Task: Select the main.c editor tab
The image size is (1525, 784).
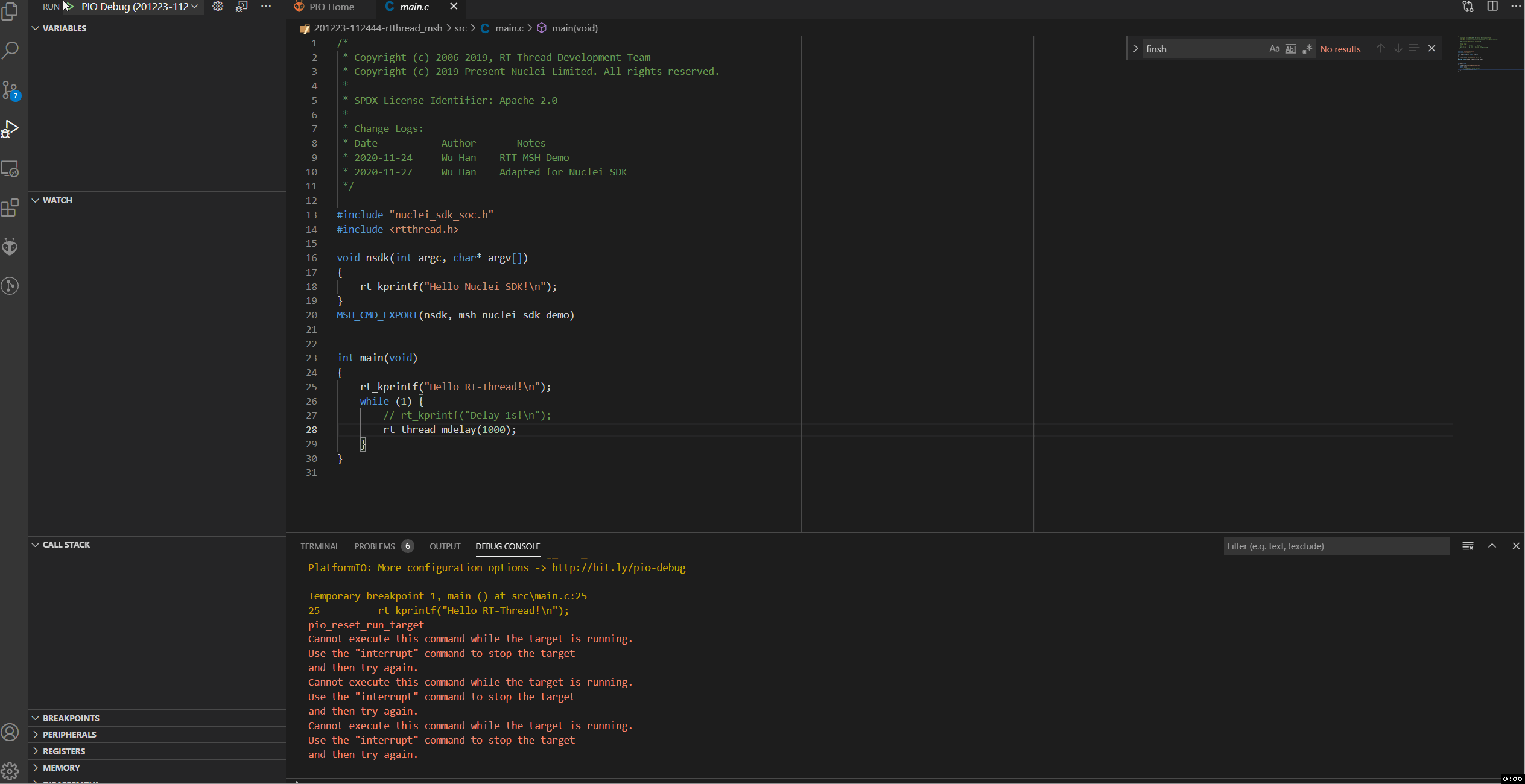Action: pos(414,7)
